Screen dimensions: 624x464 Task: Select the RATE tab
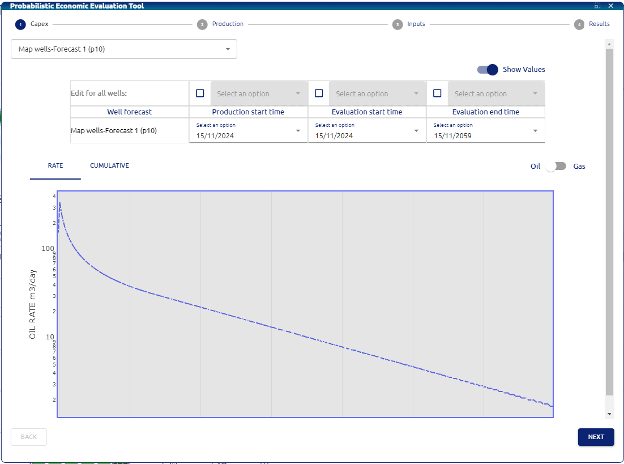point(56,166)
